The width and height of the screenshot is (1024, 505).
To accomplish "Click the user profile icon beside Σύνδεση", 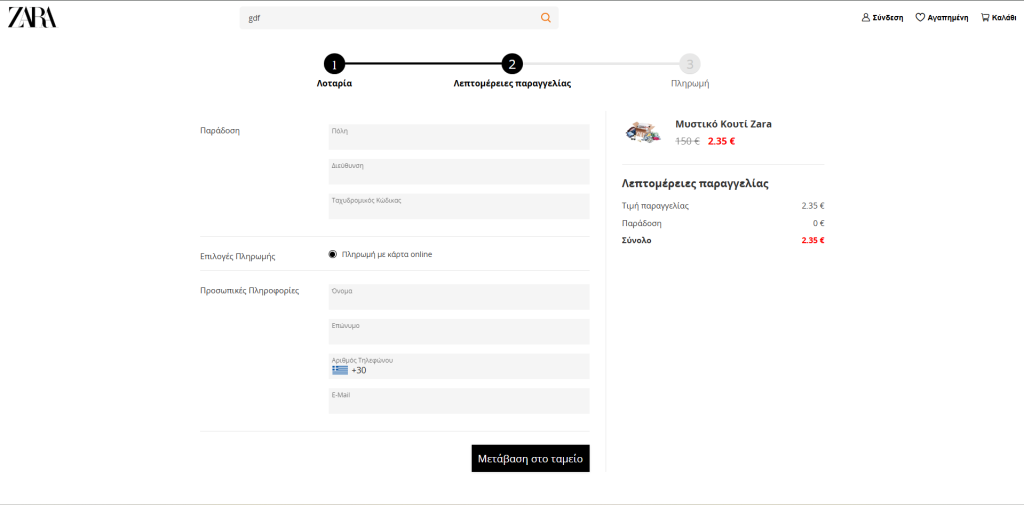I will [x=866, y=18].
